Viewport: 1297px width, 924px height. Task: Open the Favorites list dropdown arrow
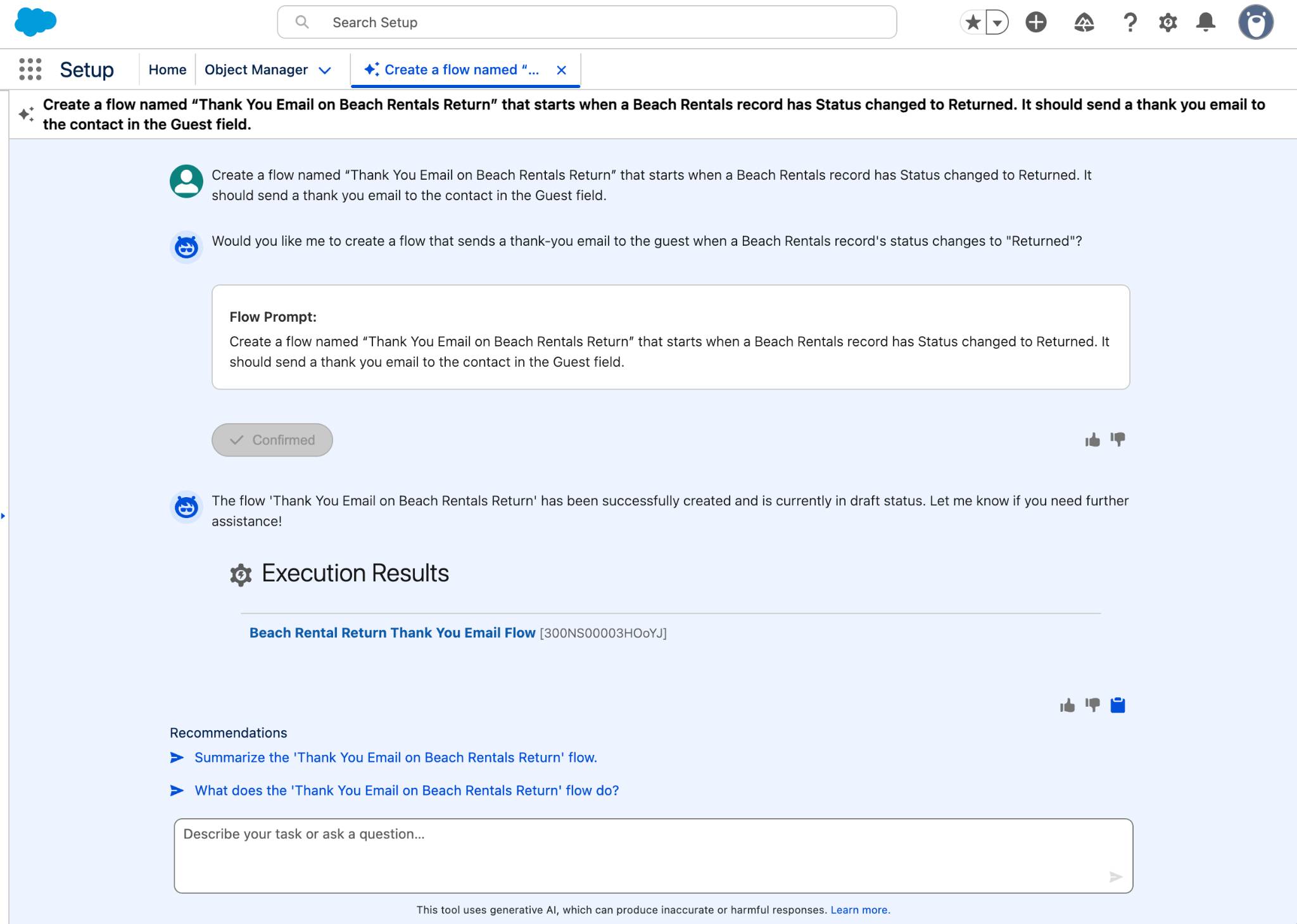[997, 23]
